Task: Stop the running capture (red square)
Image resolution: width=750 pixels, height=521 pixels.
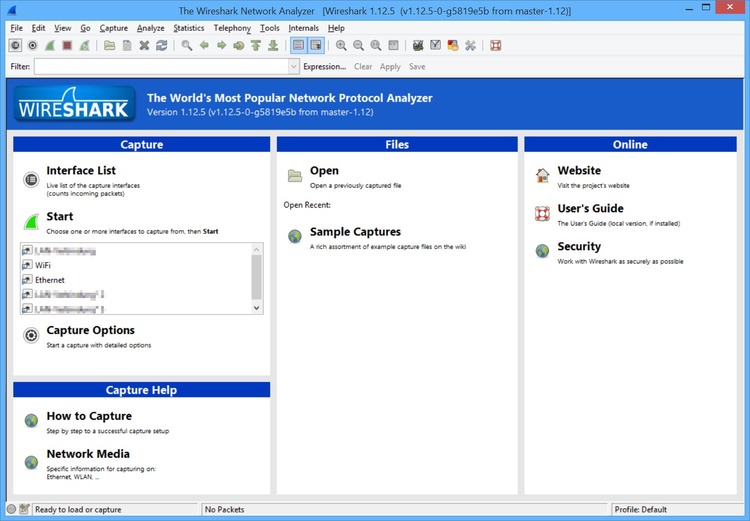Action: pos(67,45)
